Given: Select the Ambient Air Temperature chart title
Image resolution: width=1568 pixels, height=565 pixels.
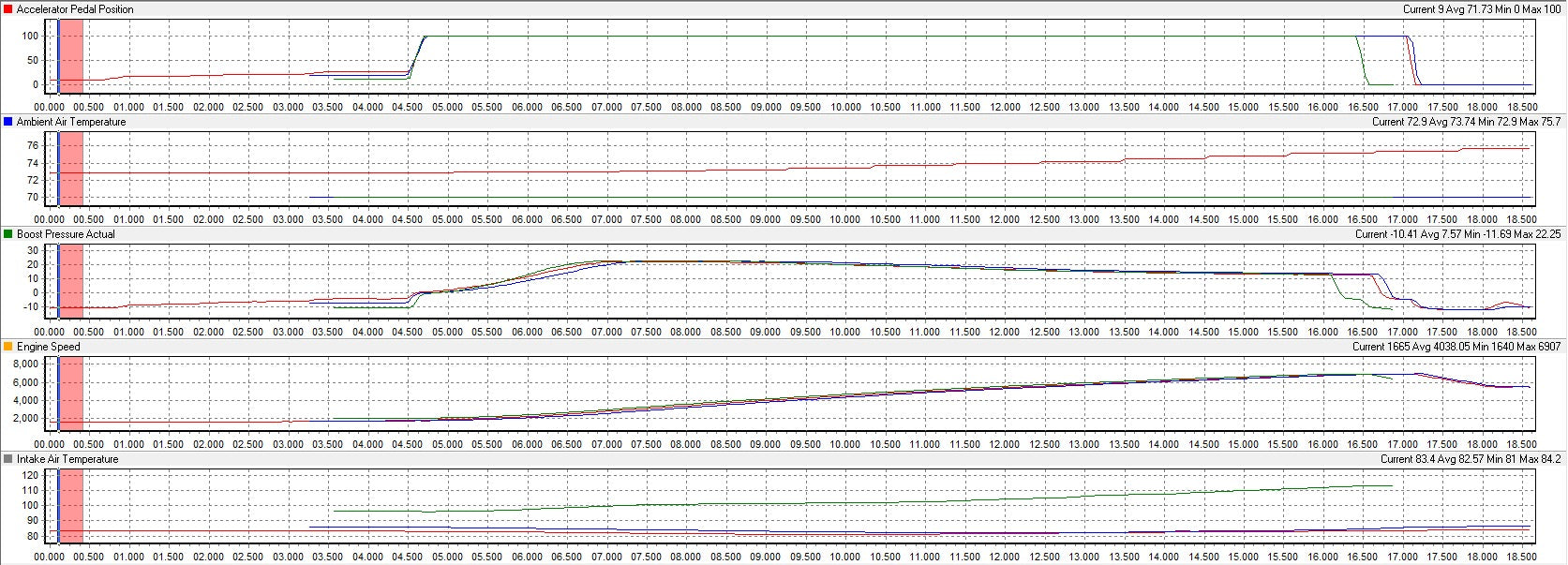Looking at the screenshot, I should point(71,122).
